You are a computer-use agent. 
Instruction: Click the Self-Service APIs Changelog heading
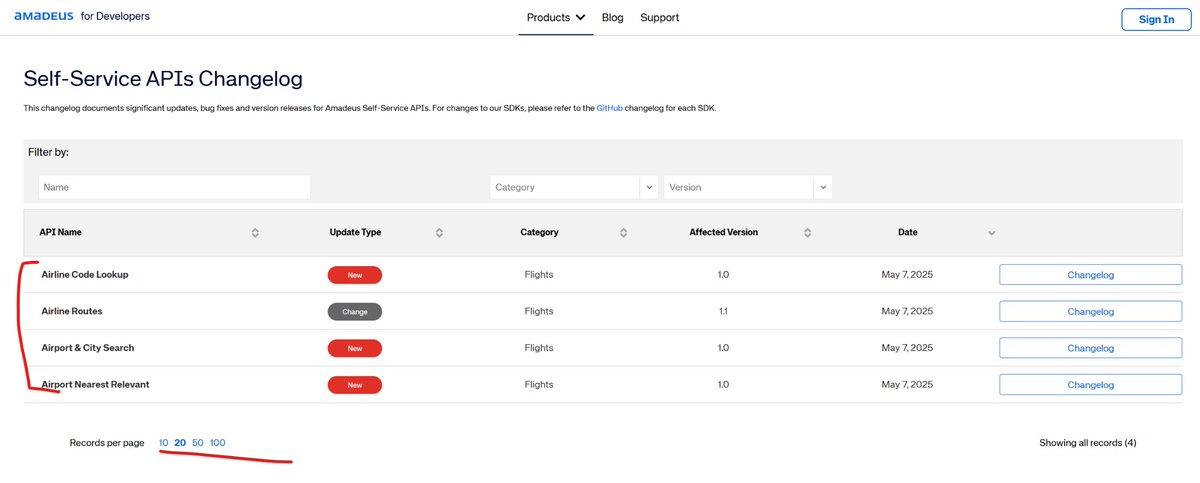pos(163,77)
